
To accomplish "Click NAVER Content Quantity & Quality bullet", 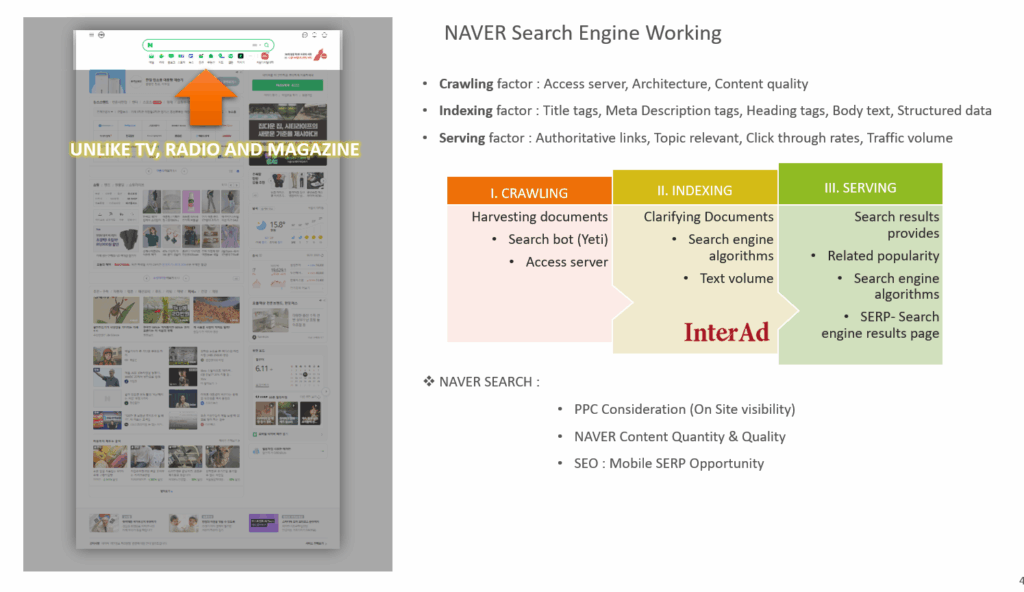I will pyautogui.click(x=679, y=436).
